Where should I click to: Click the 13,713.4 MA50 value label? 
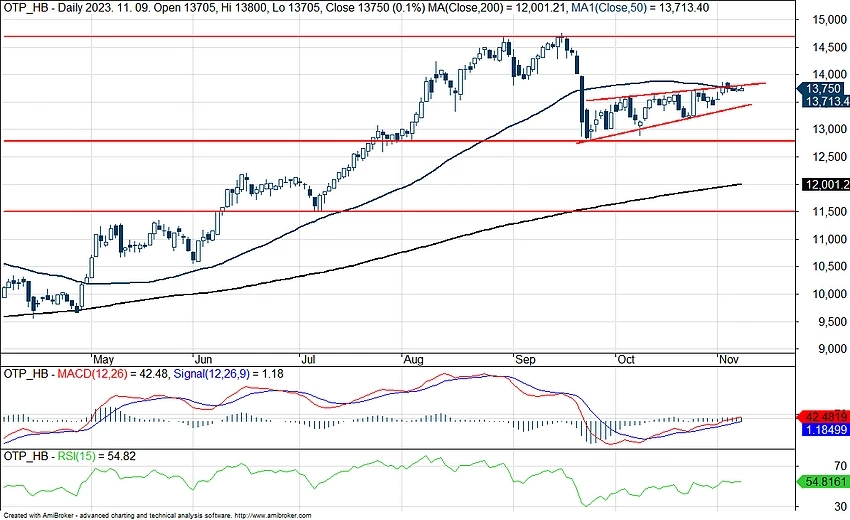tap(822, 101)
